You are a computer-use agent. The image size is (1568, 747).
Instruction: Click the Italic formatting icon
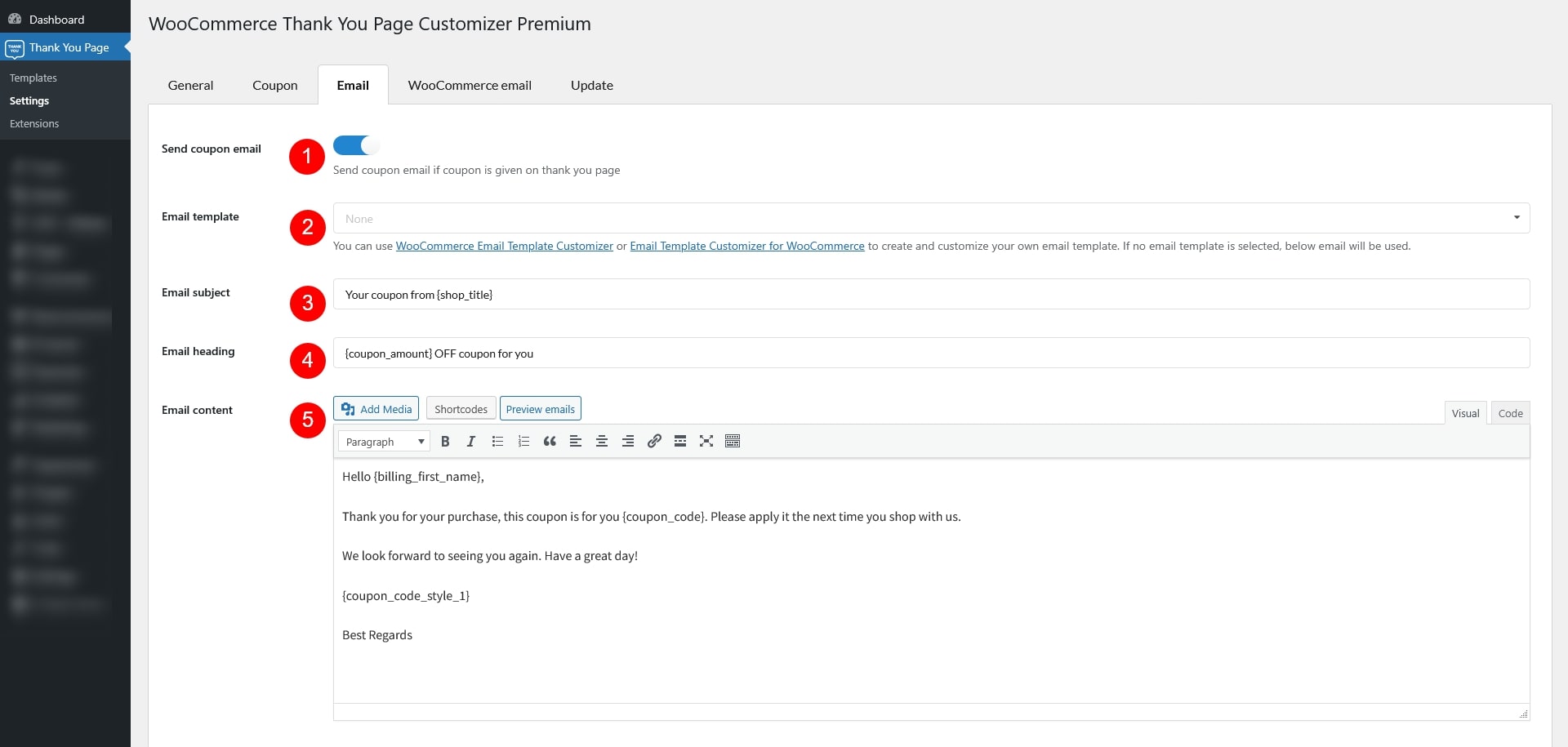[x=471, y=442]
